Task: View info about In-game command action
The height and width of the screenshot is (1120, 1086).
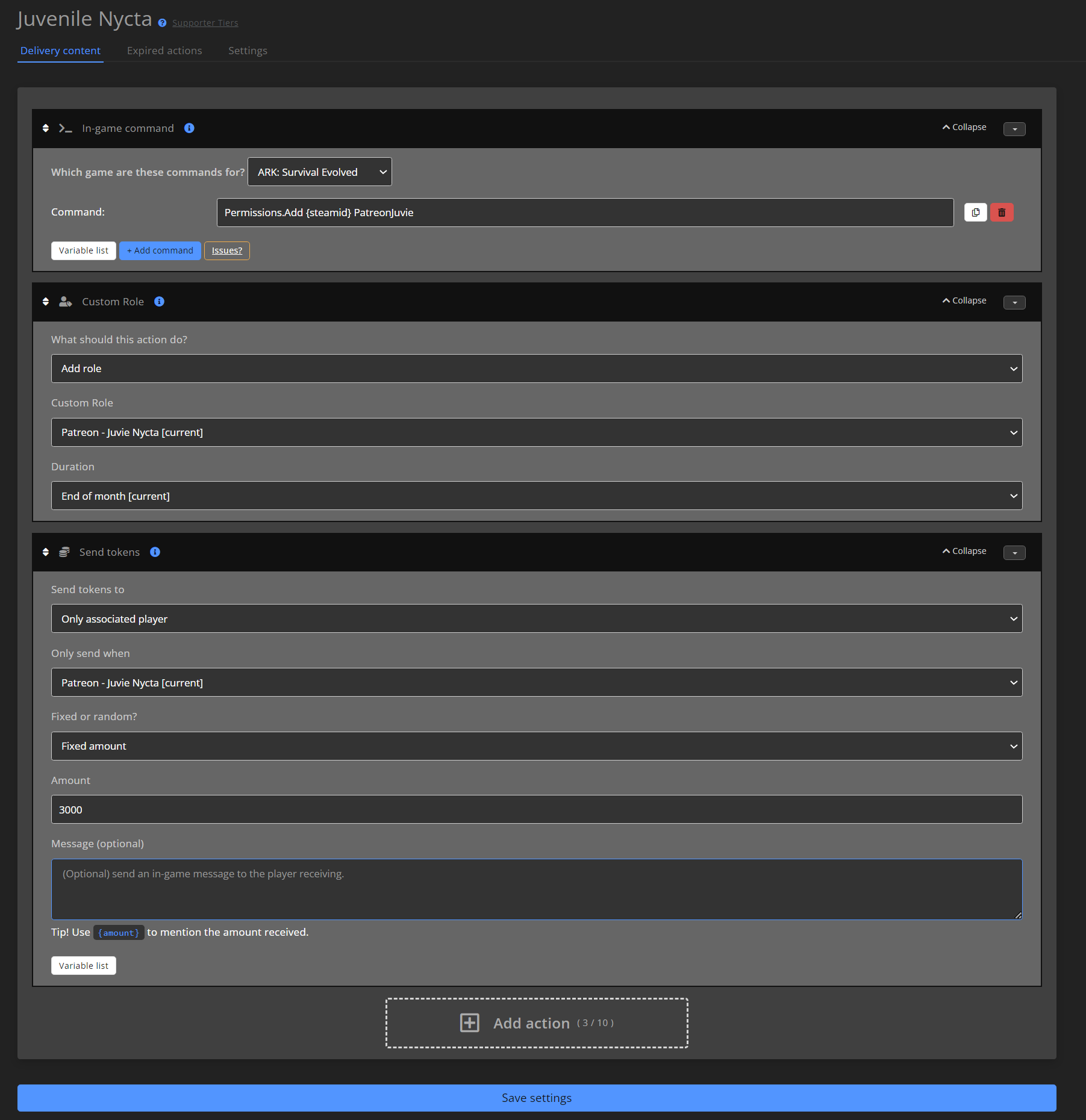Action: point(189,128)
